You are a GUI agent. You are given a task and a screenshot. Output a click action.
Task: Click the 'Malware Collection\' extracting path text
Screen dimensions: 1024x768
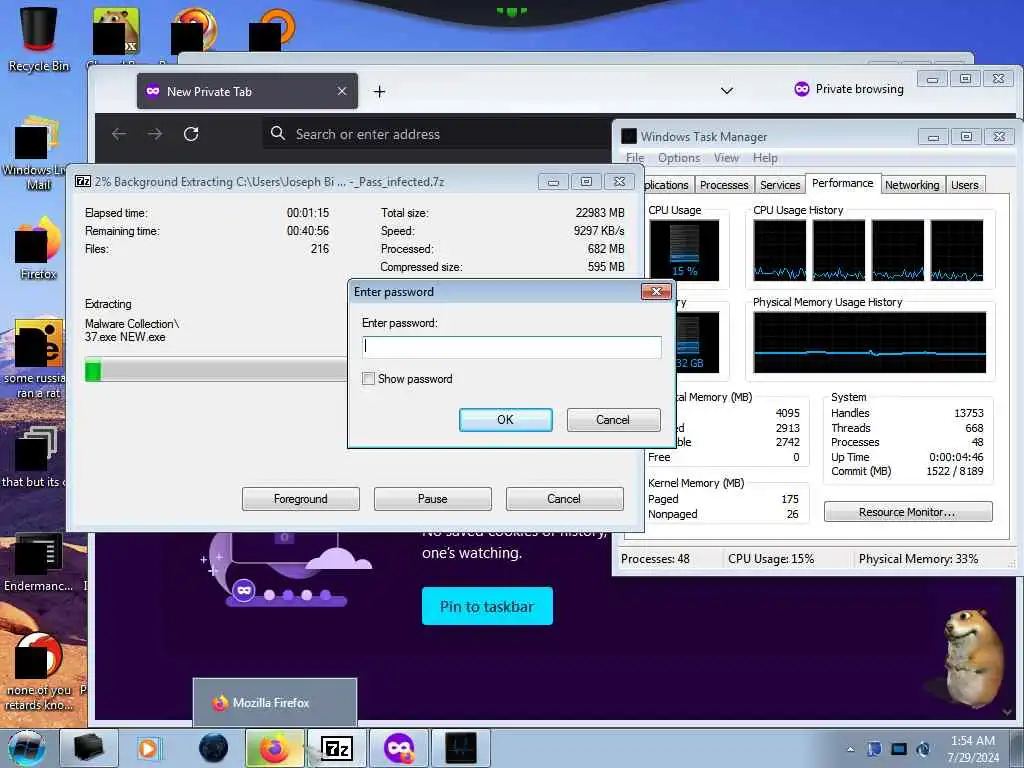[x=132, y=324]
